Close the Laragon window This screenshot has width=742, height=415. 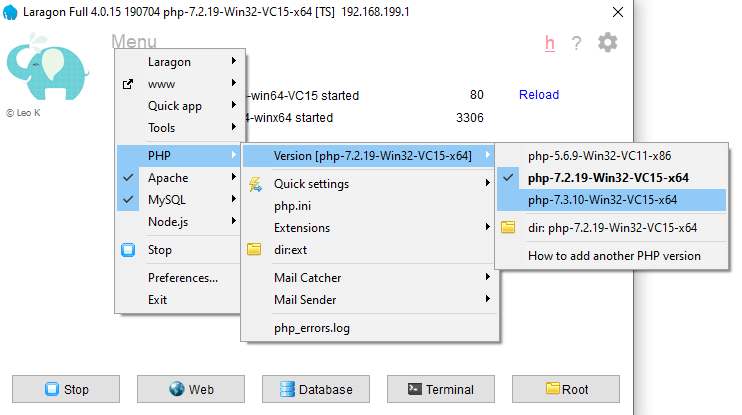pyautogui.click(x=618, y=12)
